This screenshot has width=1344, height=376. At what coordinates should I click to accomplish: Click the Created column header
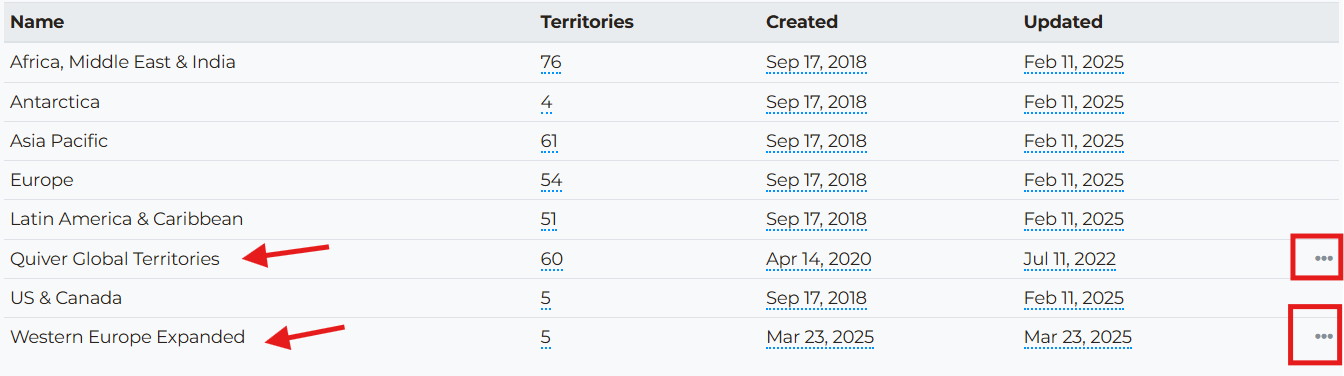pyautogui.click(x=802, y=22)
